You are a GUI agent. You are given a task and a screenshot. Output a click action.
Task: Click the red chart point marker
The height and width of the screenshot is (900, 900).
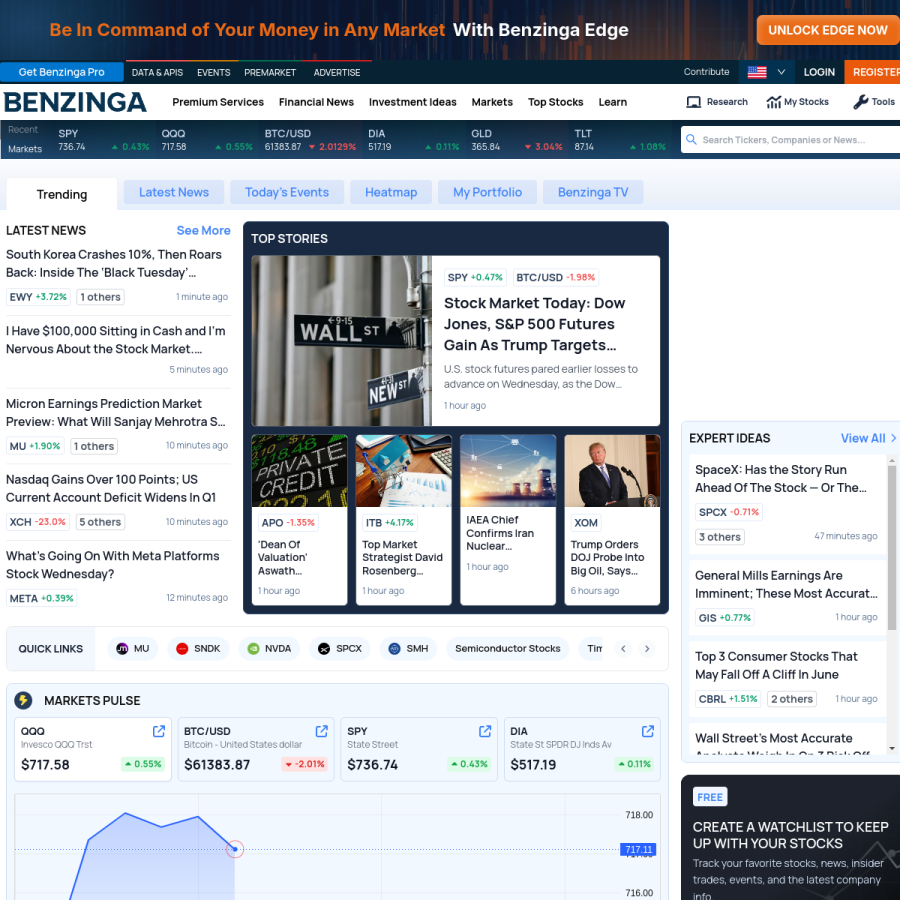(x=235, y=849)
